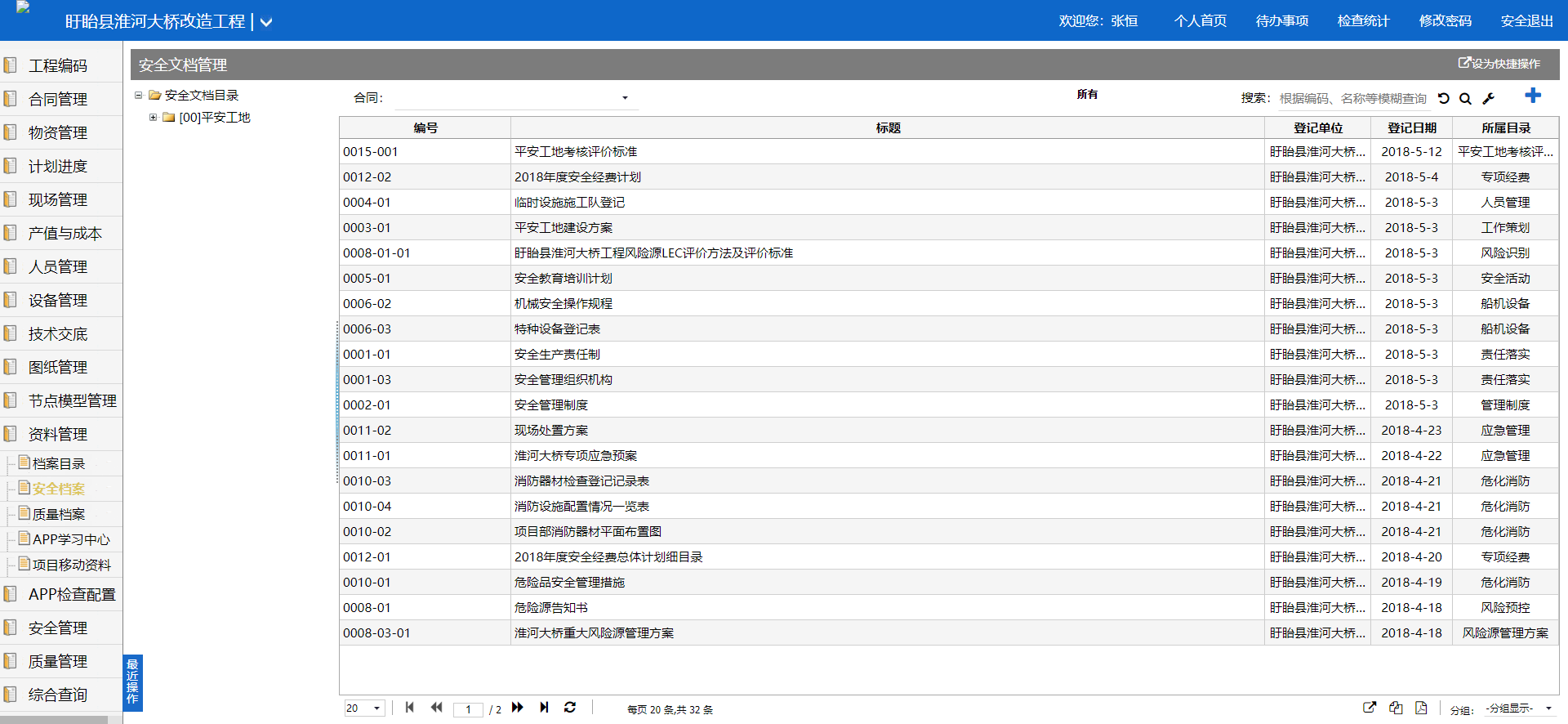
Task: Open 质量档案 submenu item
Action: click(x=58, y=514)
